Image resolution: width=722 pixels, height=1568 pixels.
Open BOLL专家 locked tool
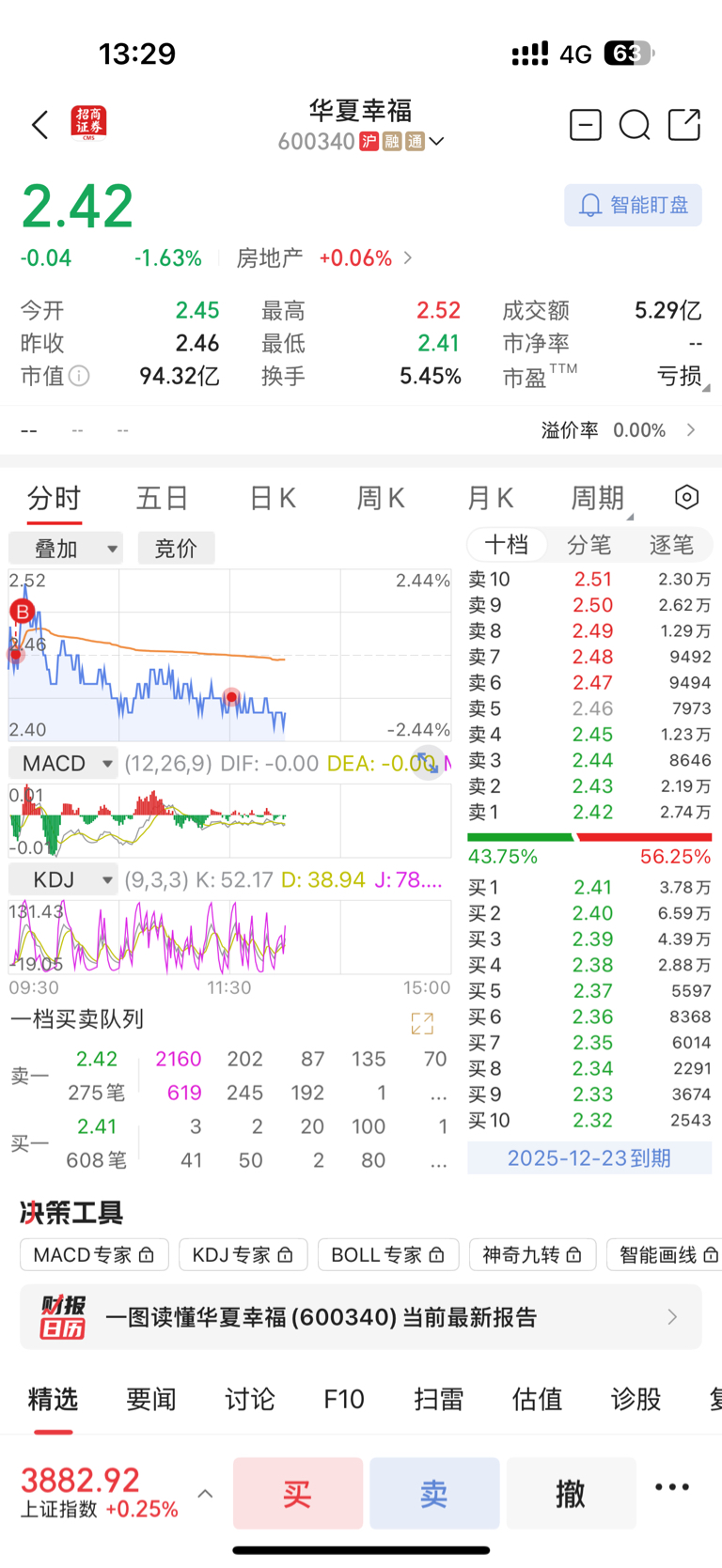(388, 1254)
